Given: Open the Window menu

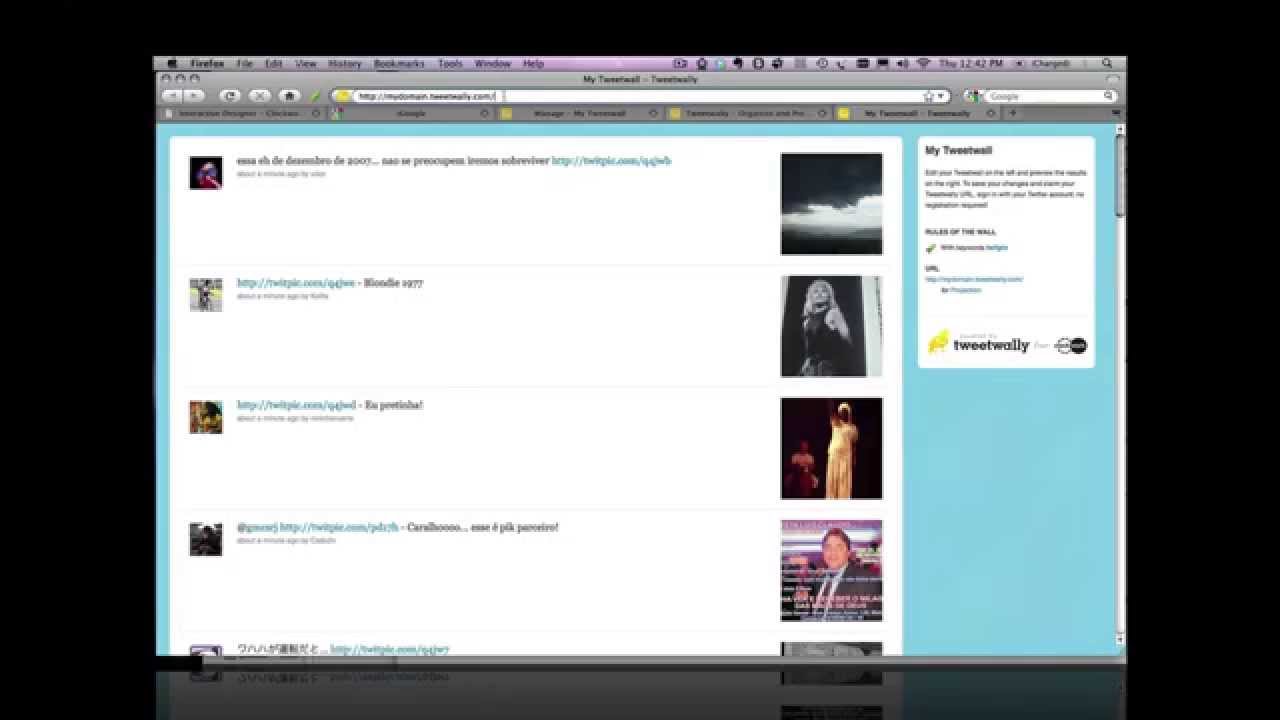Looking at the screenshot, I should [493, 63].
